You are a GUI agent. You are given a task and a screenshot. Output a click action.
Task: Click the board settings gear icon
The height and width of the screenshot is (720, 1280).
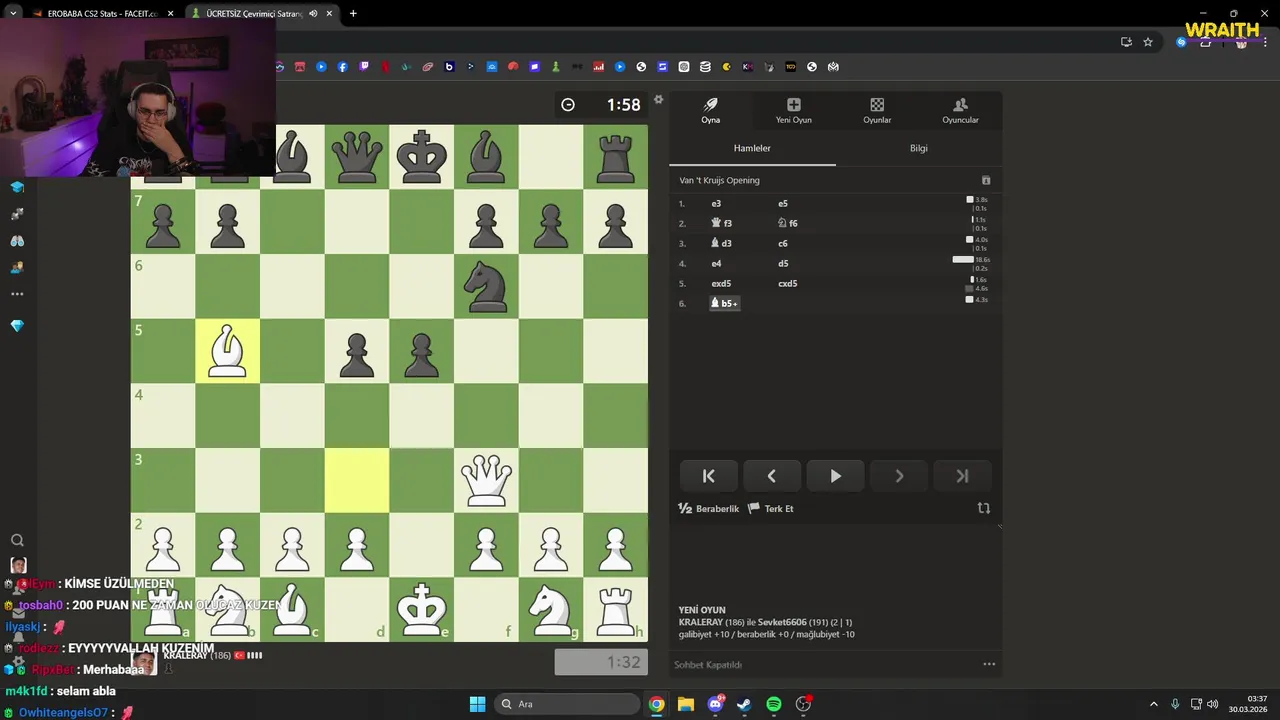pos(658,99)
